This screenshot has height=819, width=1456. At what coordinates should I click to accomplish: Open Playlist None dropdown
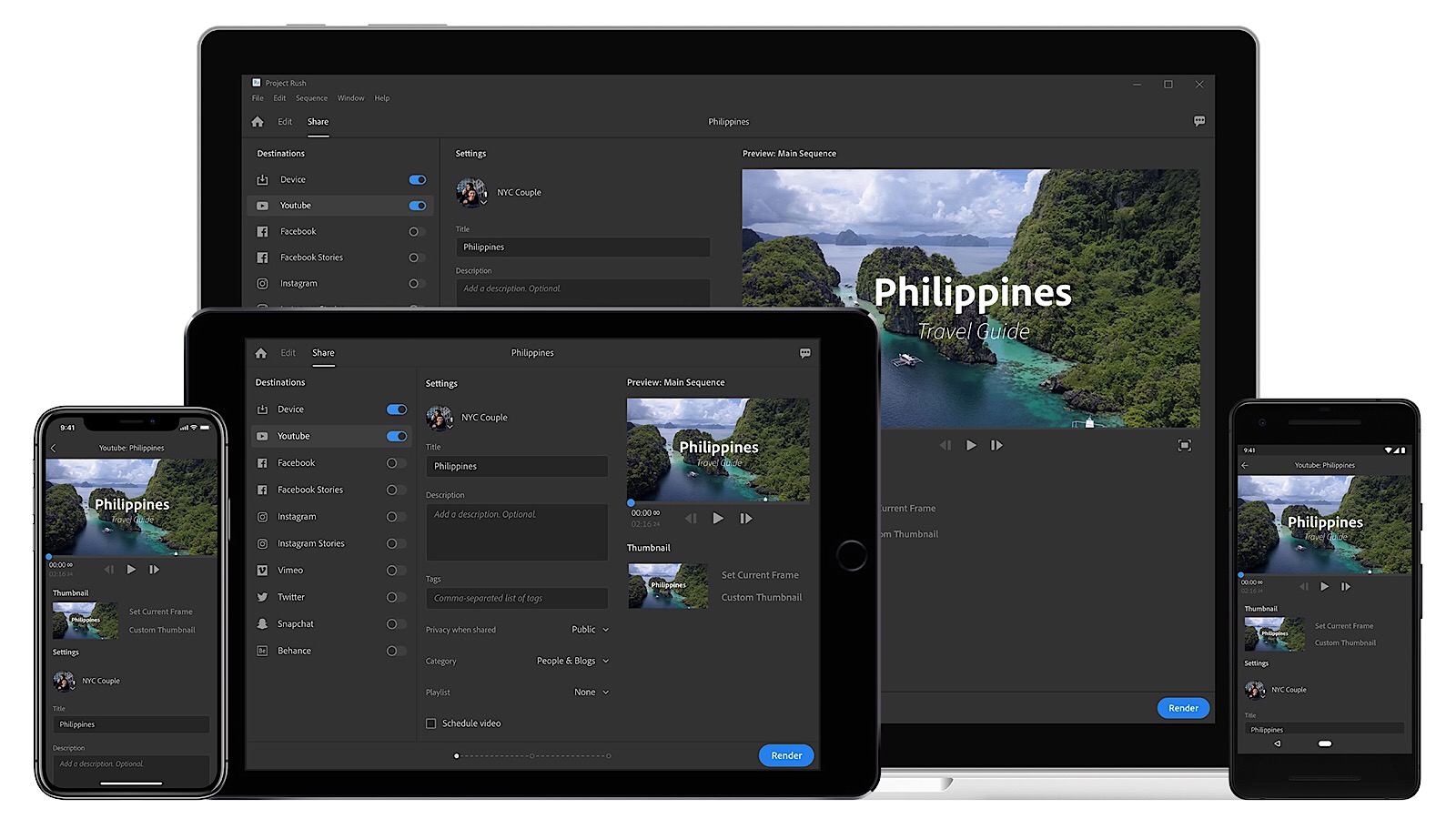point(591,693)
